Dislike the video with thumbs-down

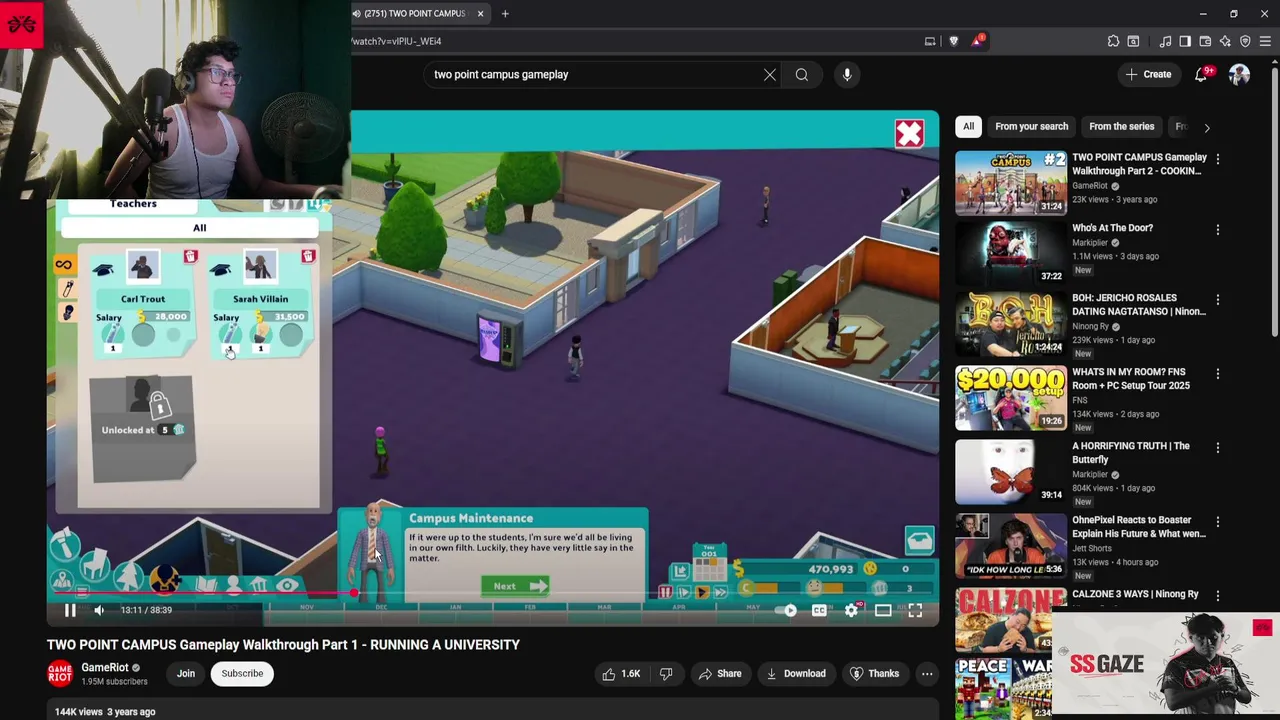(666, 674)
